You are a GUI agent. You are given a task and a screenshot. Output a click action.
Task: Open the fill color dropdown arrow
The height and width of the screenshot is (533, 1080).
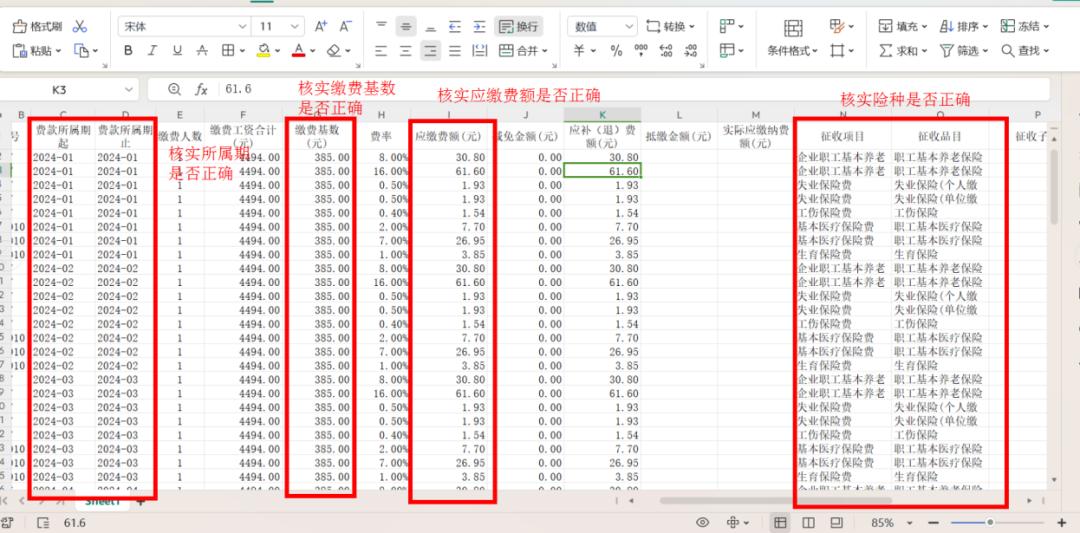pos(278,51)
